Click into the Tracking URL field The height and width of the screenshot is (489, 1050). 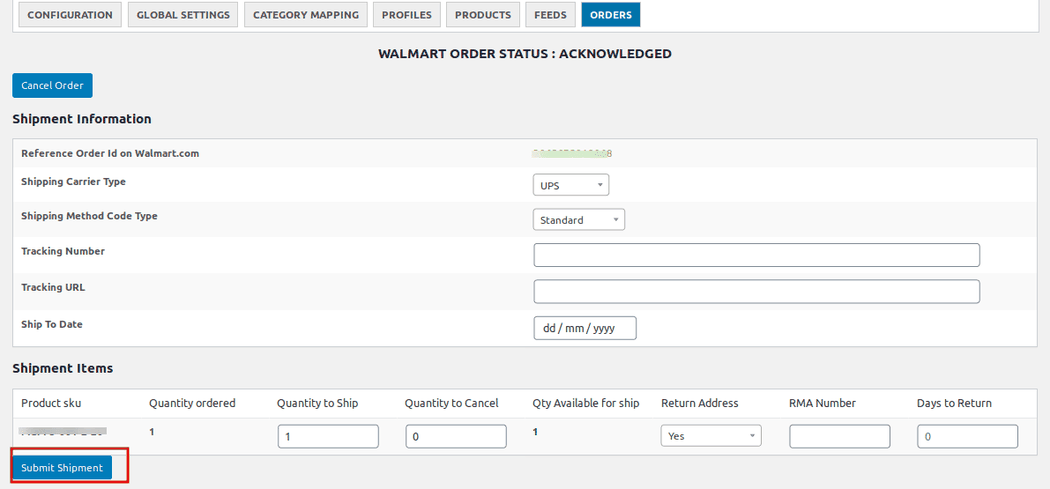(756, 291)
